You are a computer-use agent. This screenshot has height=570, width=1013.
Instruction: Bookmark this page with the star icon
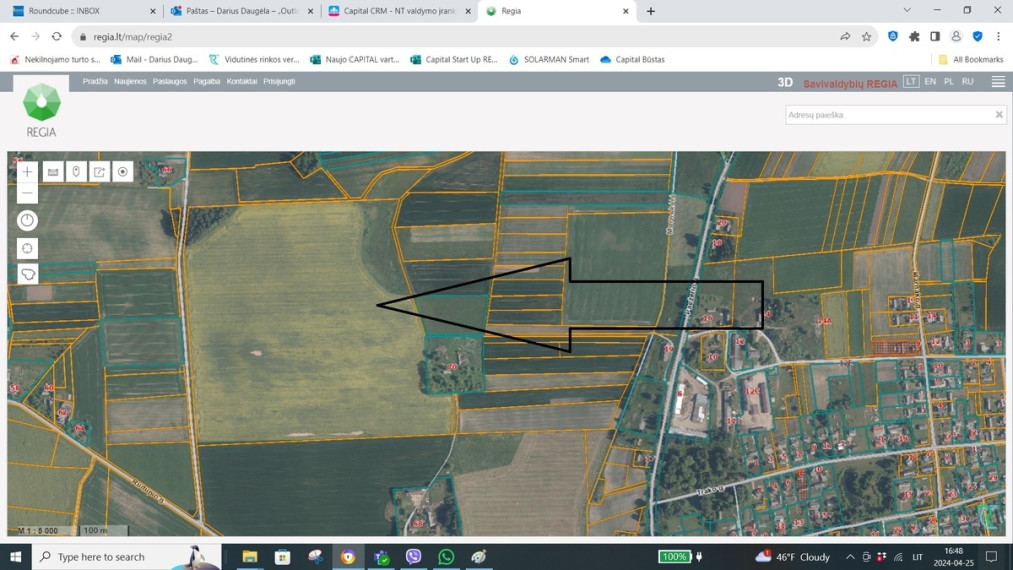click(866, 37)
